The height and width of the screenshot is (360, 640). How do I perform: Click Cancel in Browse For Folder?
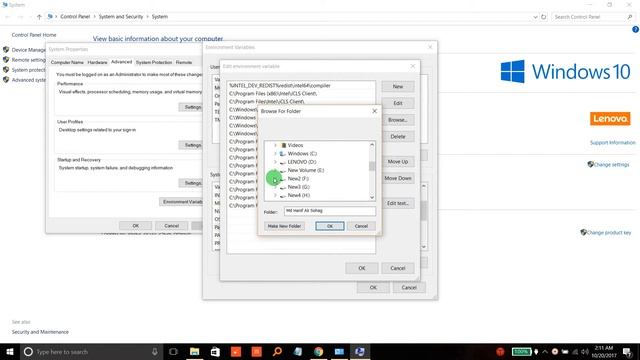(361, 226)
